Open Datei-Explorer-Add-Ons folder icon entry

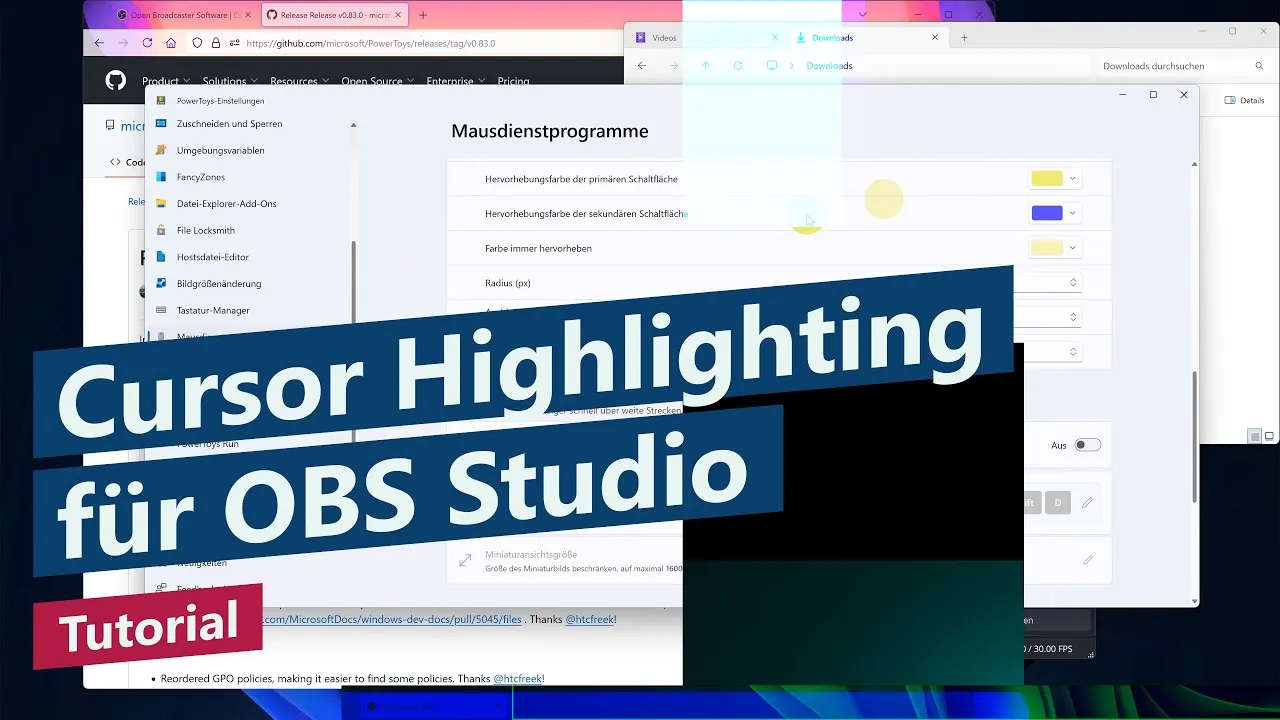coord(161,204)
